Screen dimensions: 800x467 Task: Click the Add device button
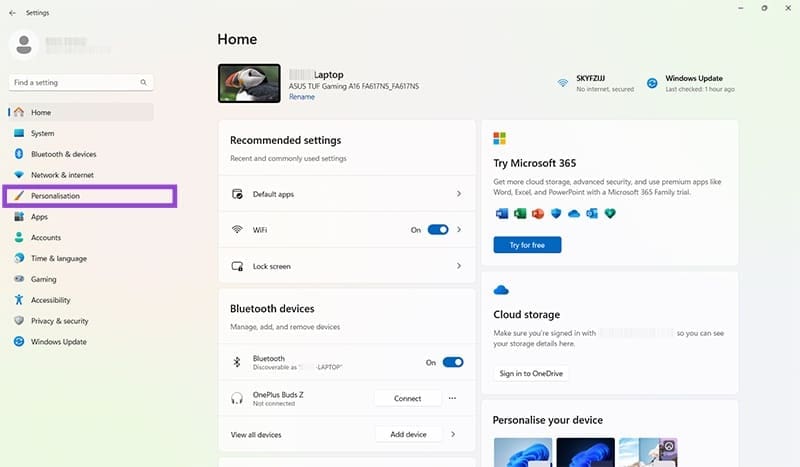(x=408, y=434)
